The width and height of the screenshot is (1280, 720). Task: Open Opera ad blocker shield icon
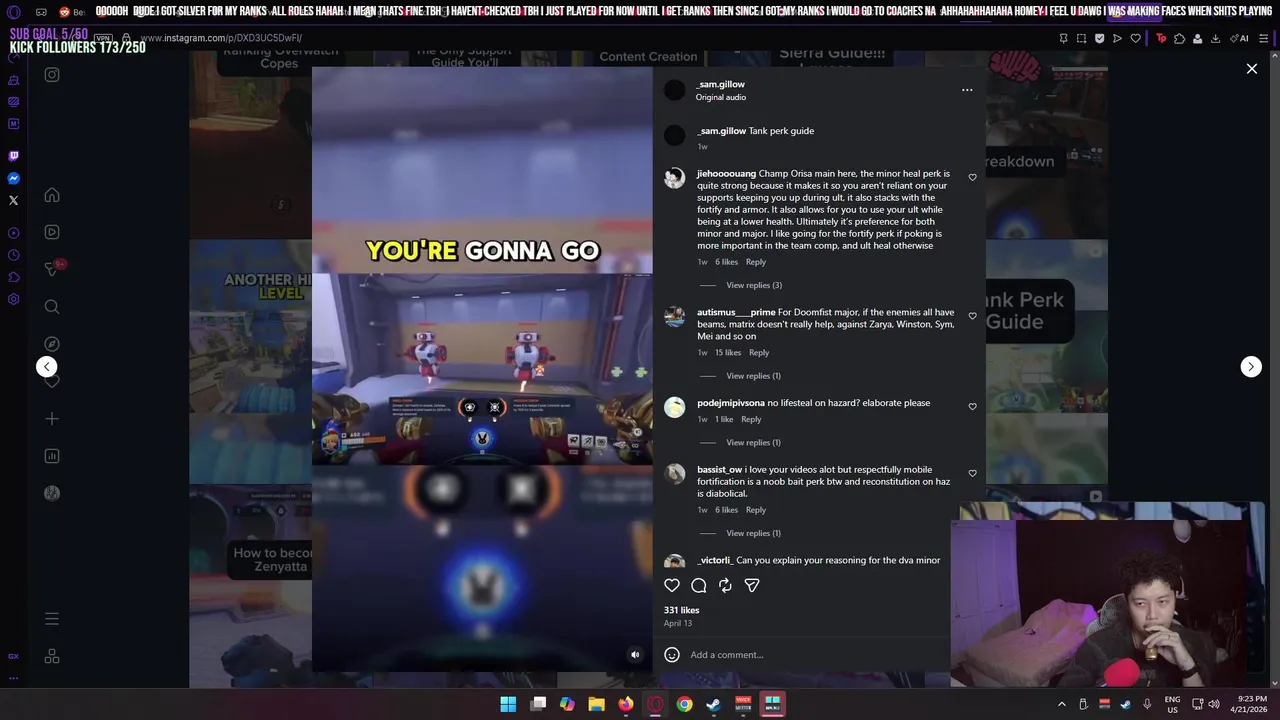click(x=1099, y=39)
